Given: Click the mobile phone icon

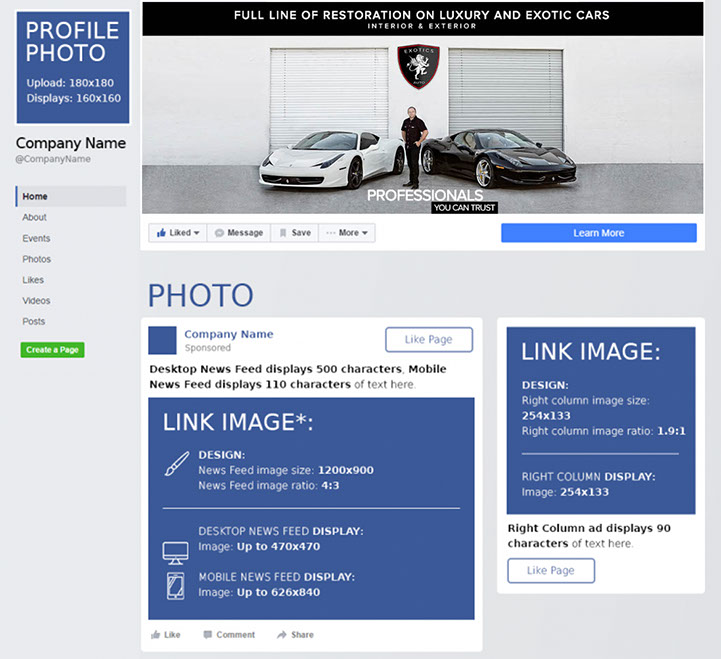Looking at the screenshot, I should coord(175,585).
